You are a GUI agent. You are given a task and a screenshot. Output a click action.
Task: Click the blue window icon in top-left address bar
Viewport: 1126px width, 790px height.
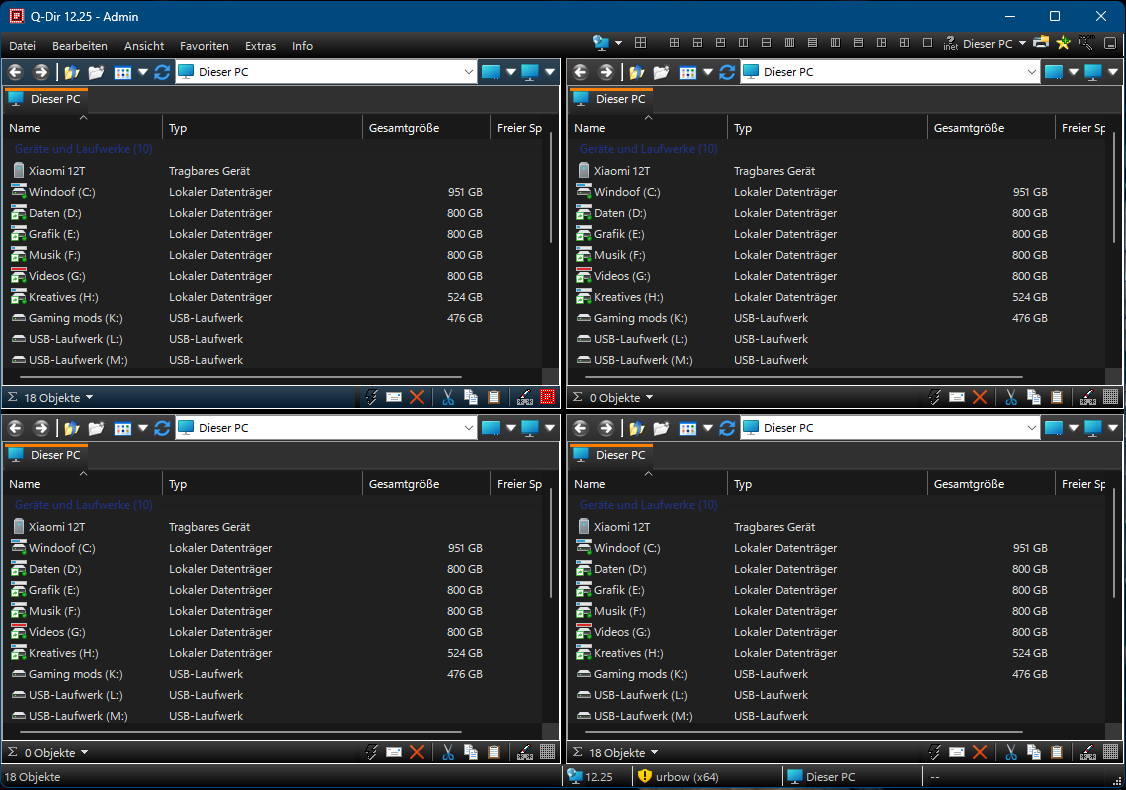(490, 72)
